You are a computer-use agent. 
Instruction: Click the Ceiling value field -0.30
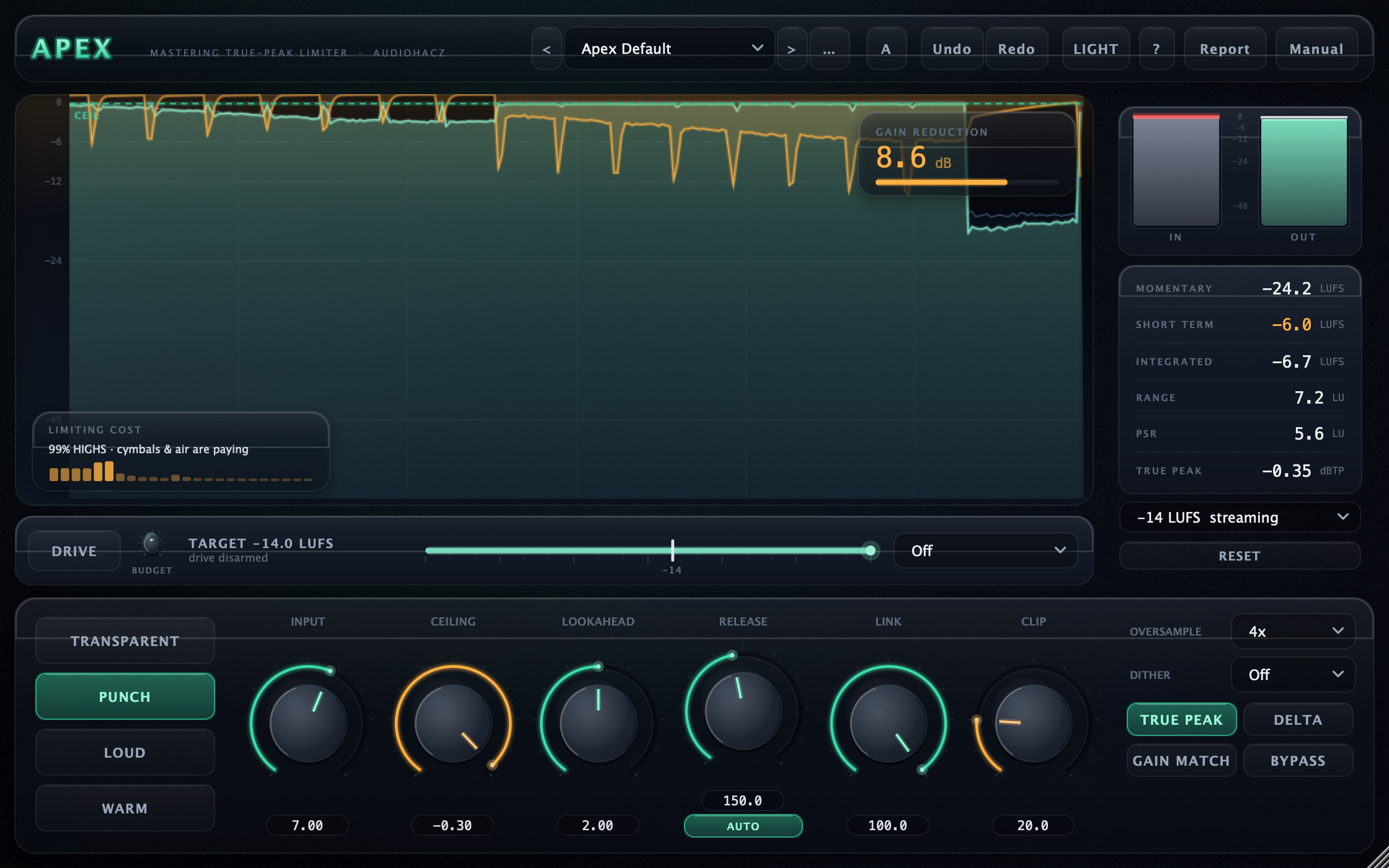click(x=453, y=826)
